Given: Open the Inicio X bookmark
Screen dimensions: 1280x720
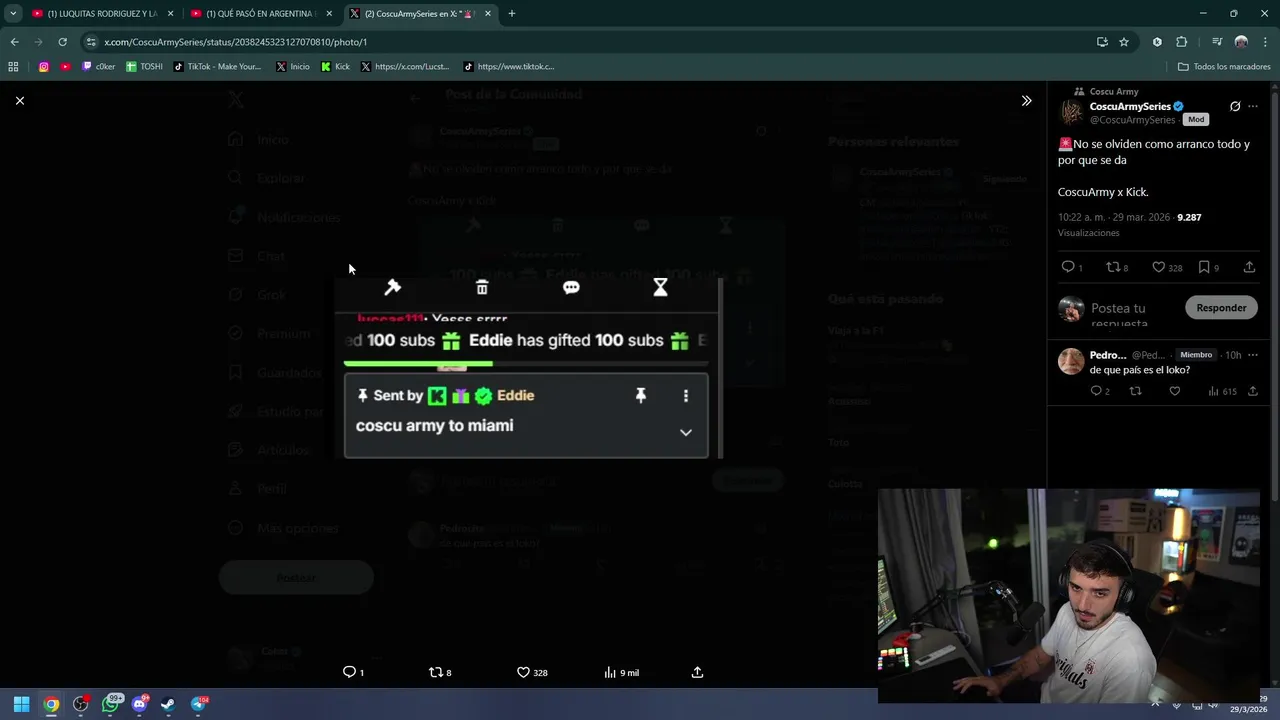Looking at the screenshot, I should tap(293, 67).
